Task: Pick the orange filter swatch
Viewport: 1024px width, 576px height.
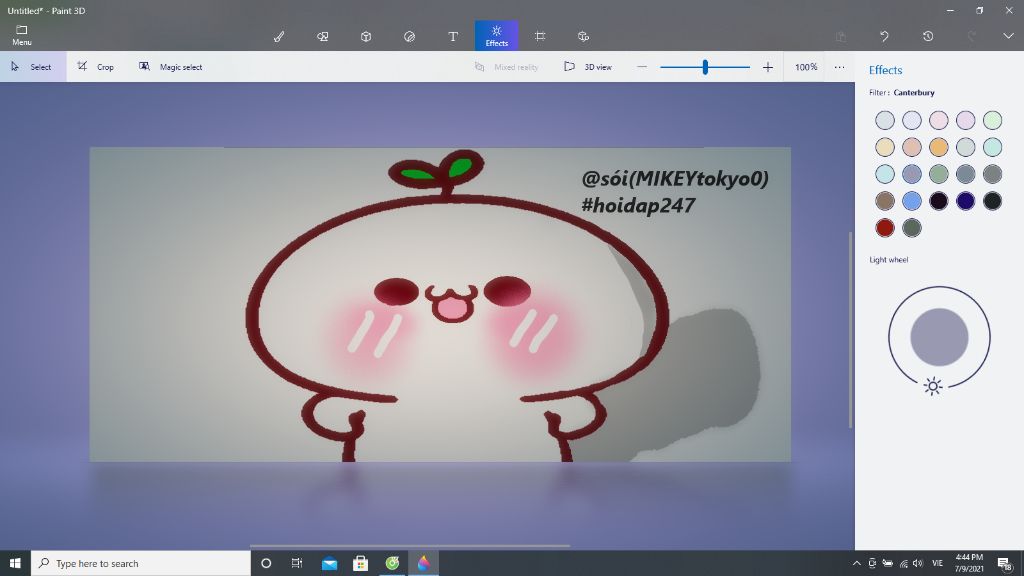Action: pos(938,147)
